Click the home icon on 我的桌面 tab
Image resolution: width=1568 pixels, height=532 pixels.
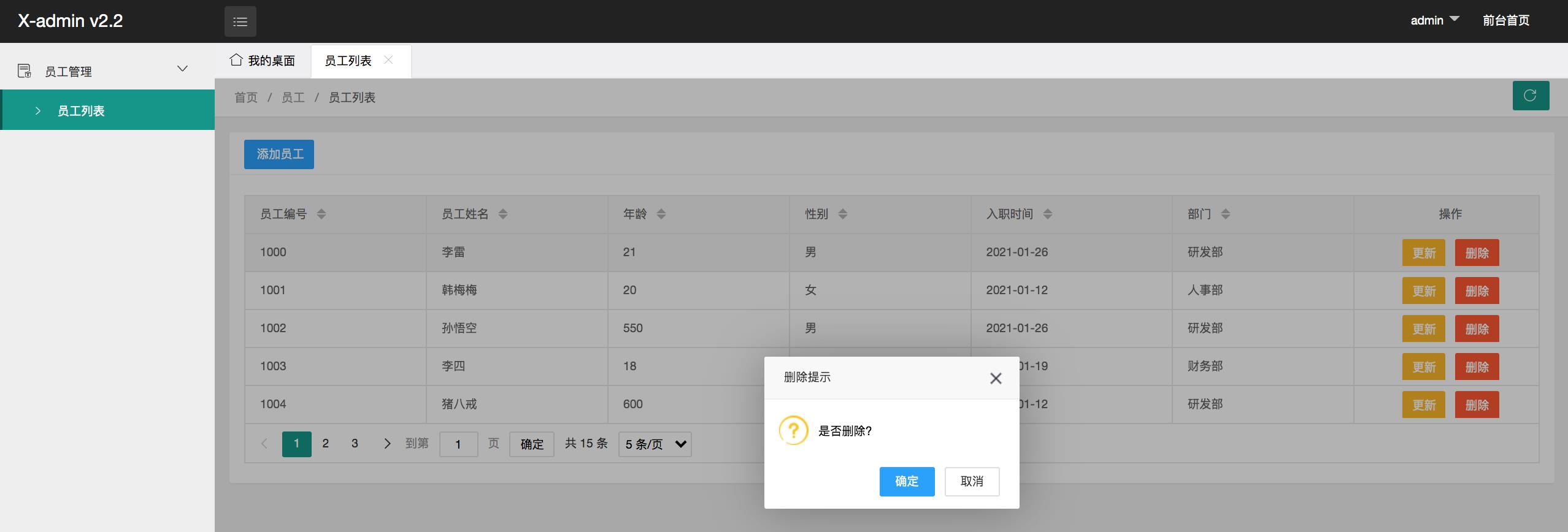tap(236, 60)
